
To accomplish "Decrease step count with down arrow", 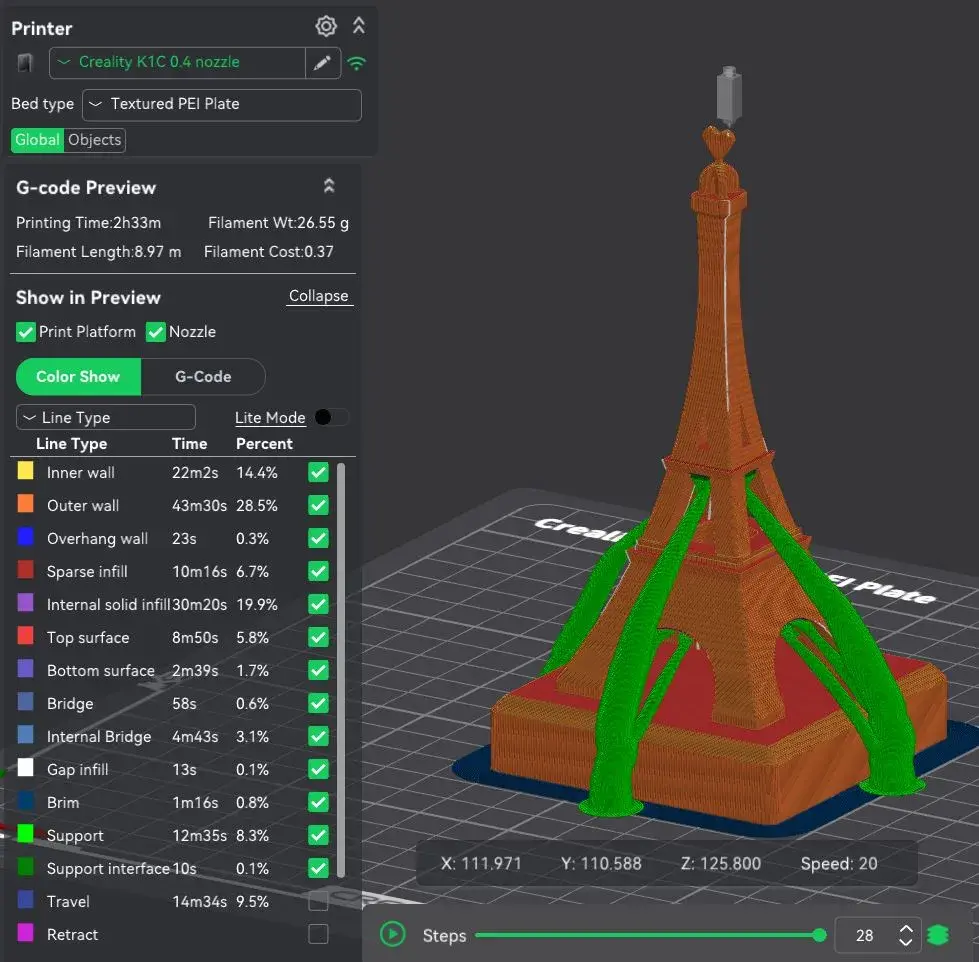I will [906, 942].
